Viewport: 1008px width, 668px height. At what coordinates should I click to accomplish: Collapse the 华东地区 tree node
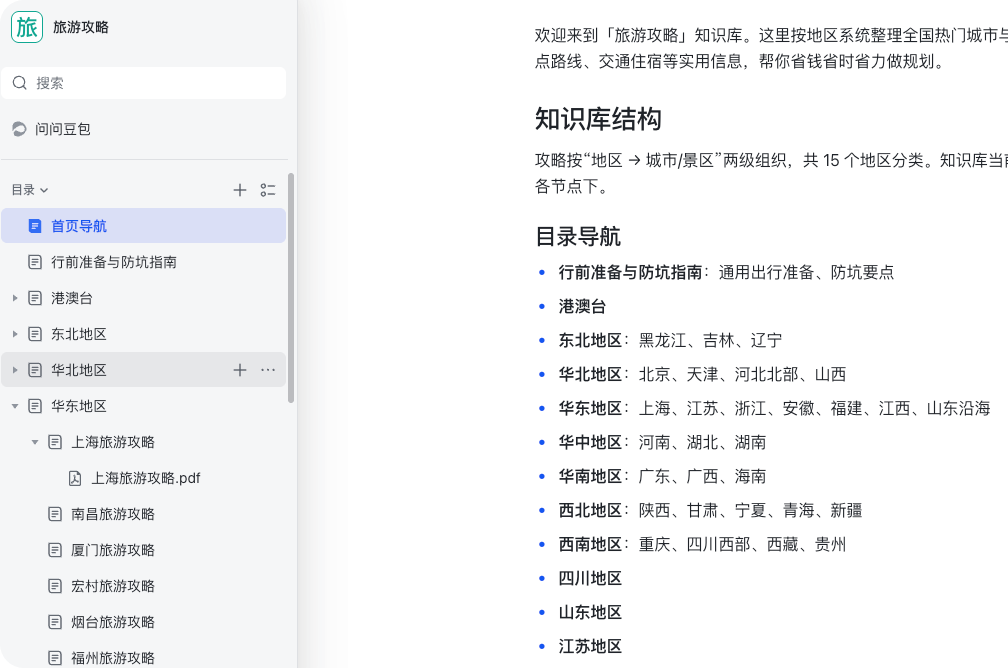(15, 406)
